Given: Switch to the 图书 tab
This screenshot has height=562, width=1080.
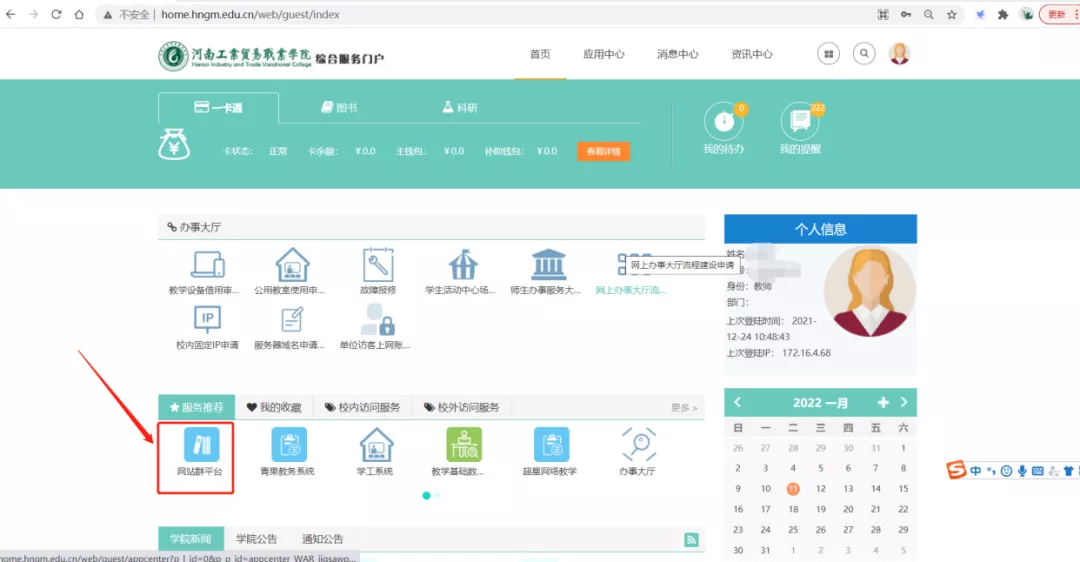Looking at the screenshot, I should (340, 108).
